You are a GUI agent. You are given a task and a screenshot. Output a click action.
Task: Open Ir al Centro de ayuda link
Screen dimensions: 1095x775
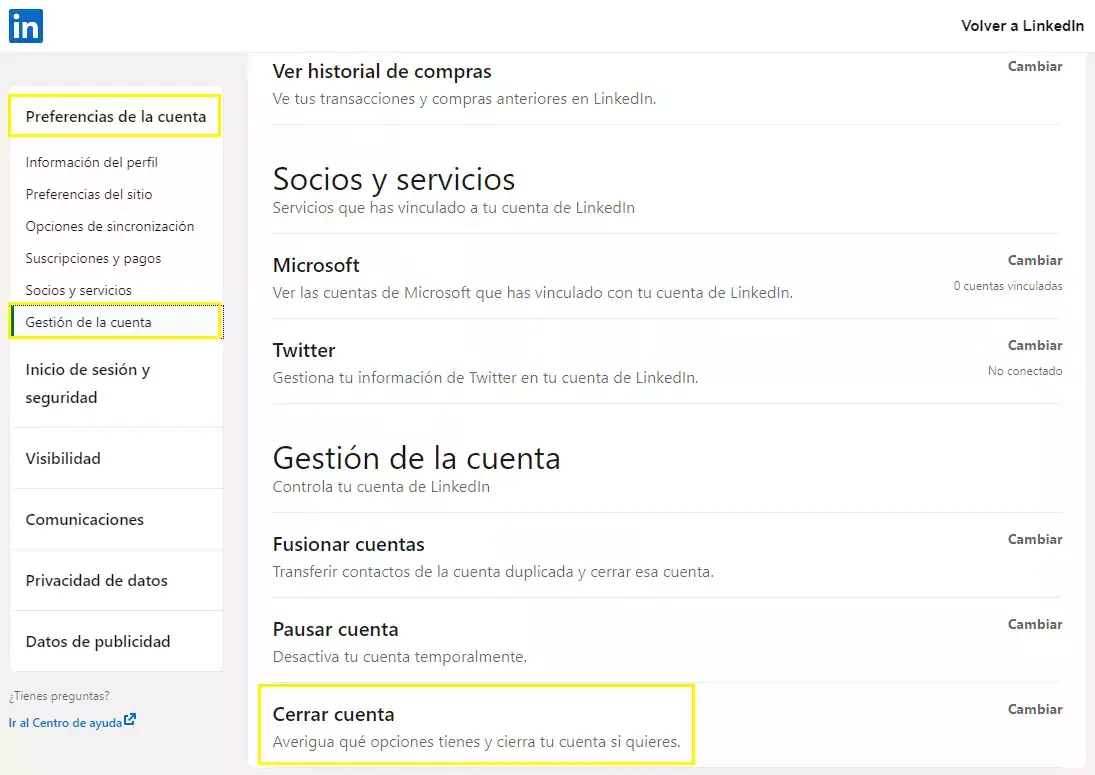coord(66,723)
